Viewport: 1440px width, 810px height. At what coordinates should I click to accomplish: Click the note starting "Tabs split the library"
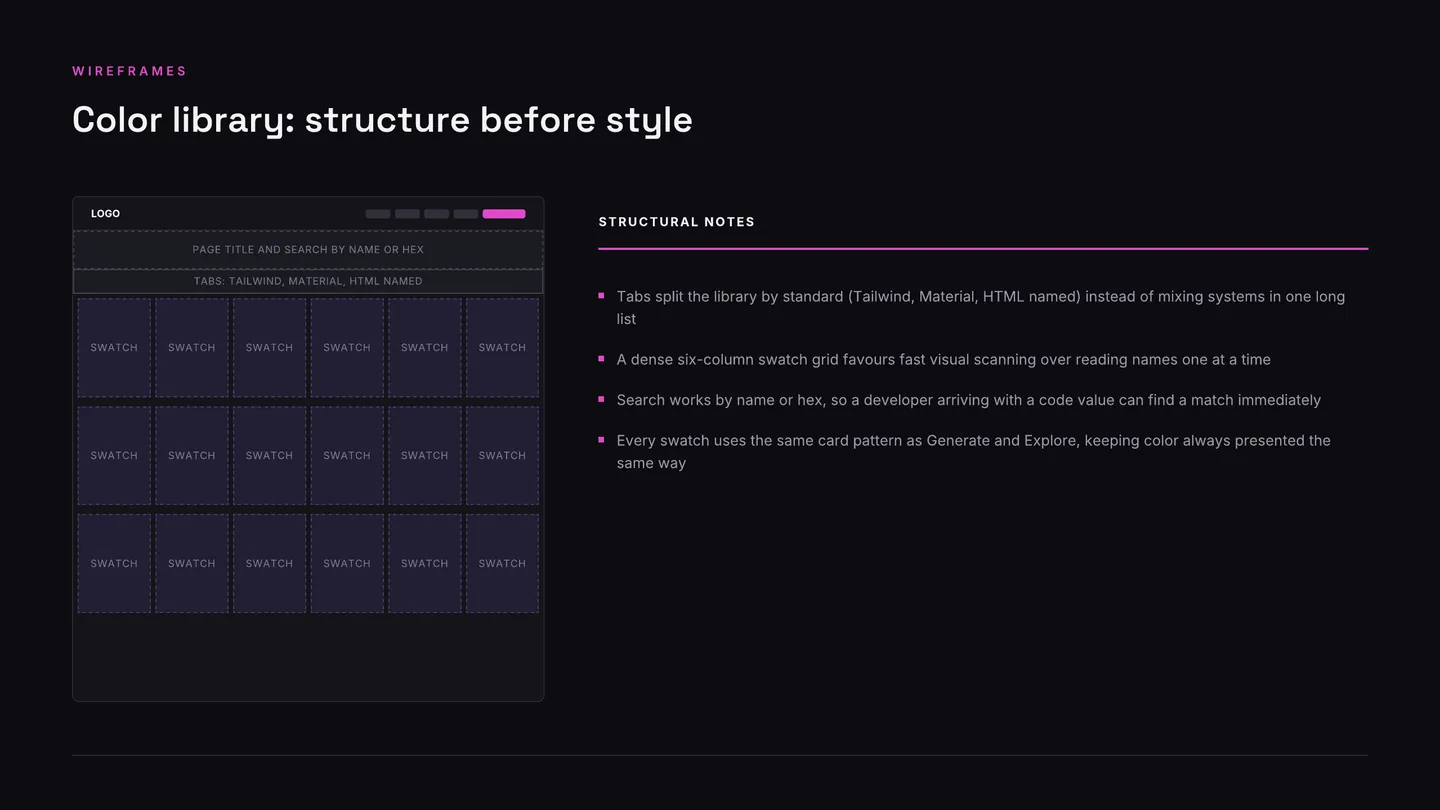pos(981,308)
